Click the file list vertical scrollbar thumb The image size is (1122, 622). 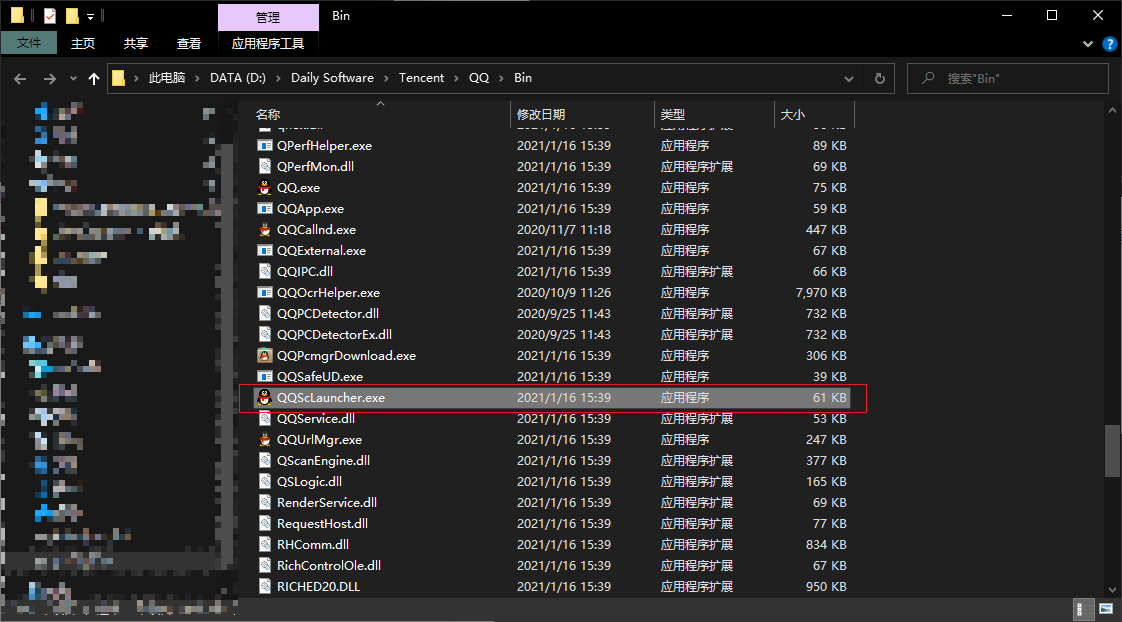coord(1112,451)
